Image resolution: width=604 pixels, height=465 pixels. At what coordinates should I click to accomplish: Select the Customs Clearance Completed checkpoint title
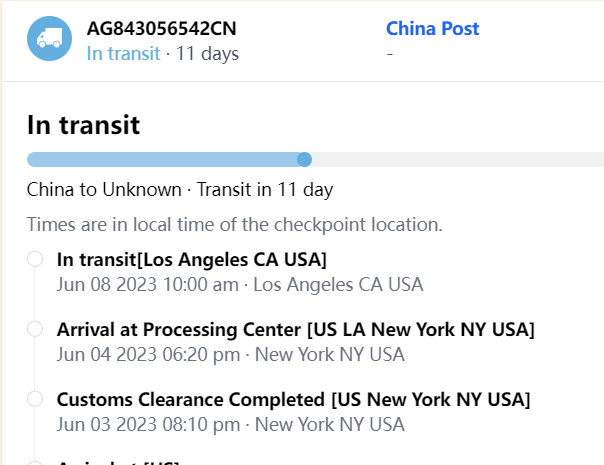293,400
